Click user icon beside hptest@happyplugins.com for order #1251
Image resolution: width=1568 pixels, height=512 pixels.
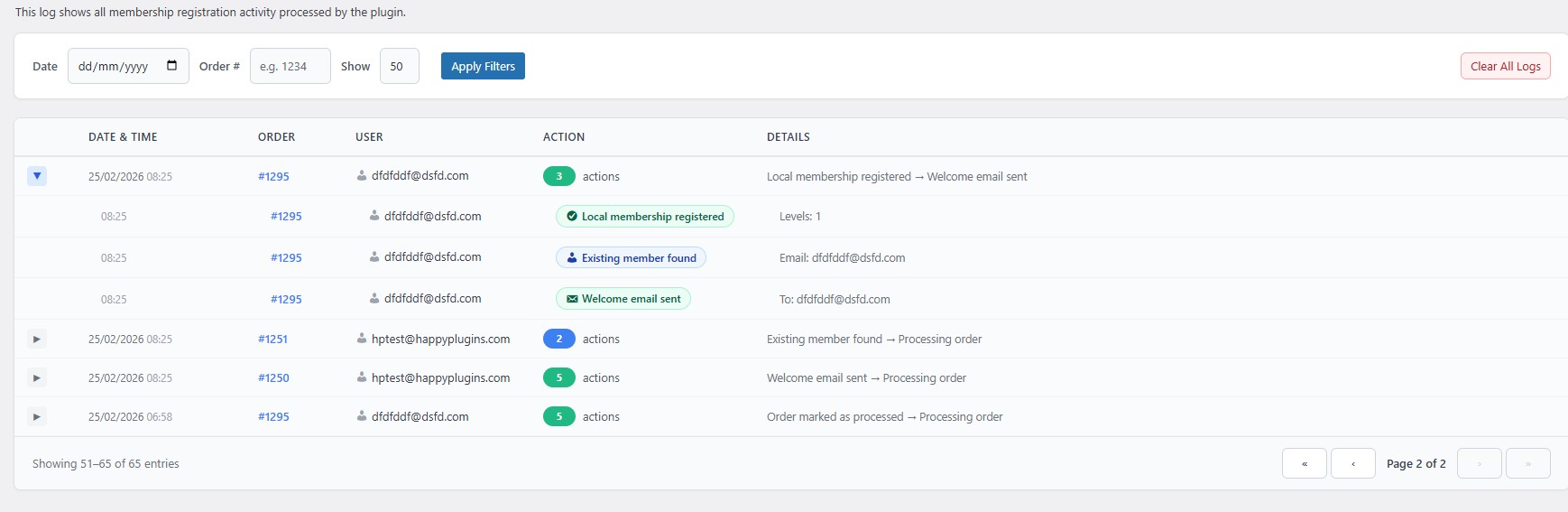click(x=362, y=340)
